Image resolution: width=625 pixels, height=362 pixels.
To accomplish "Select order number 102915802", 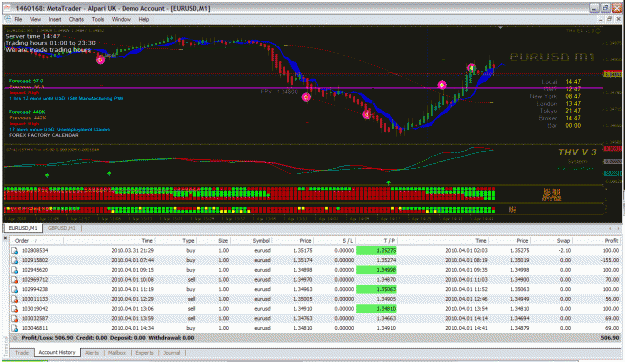I will (35, 260).
